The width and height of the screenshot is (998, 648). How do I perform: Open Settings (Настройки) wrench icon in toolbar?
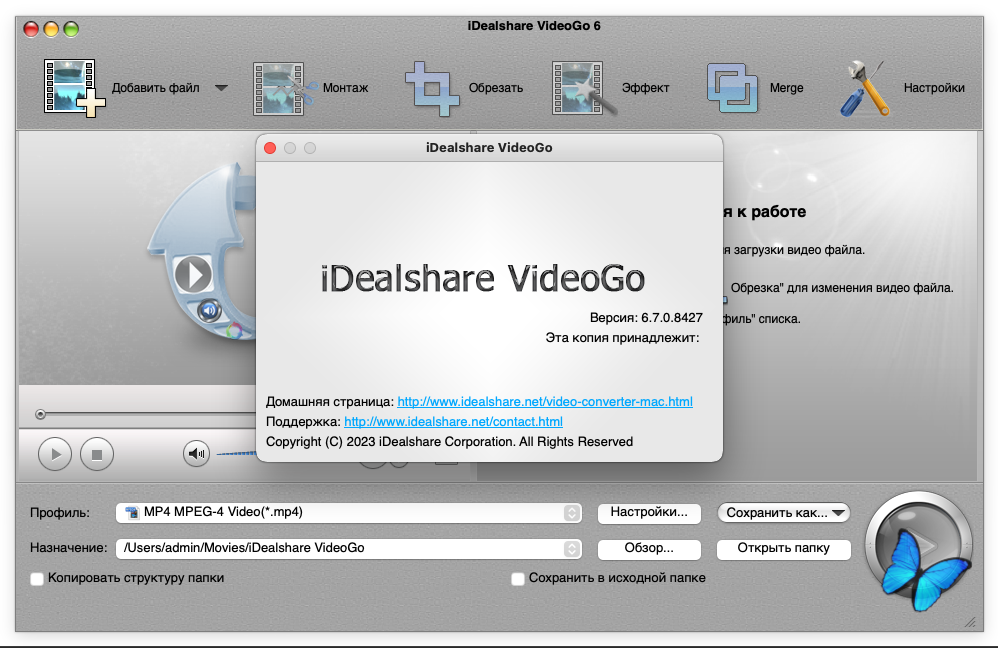(x=865, y=88)
